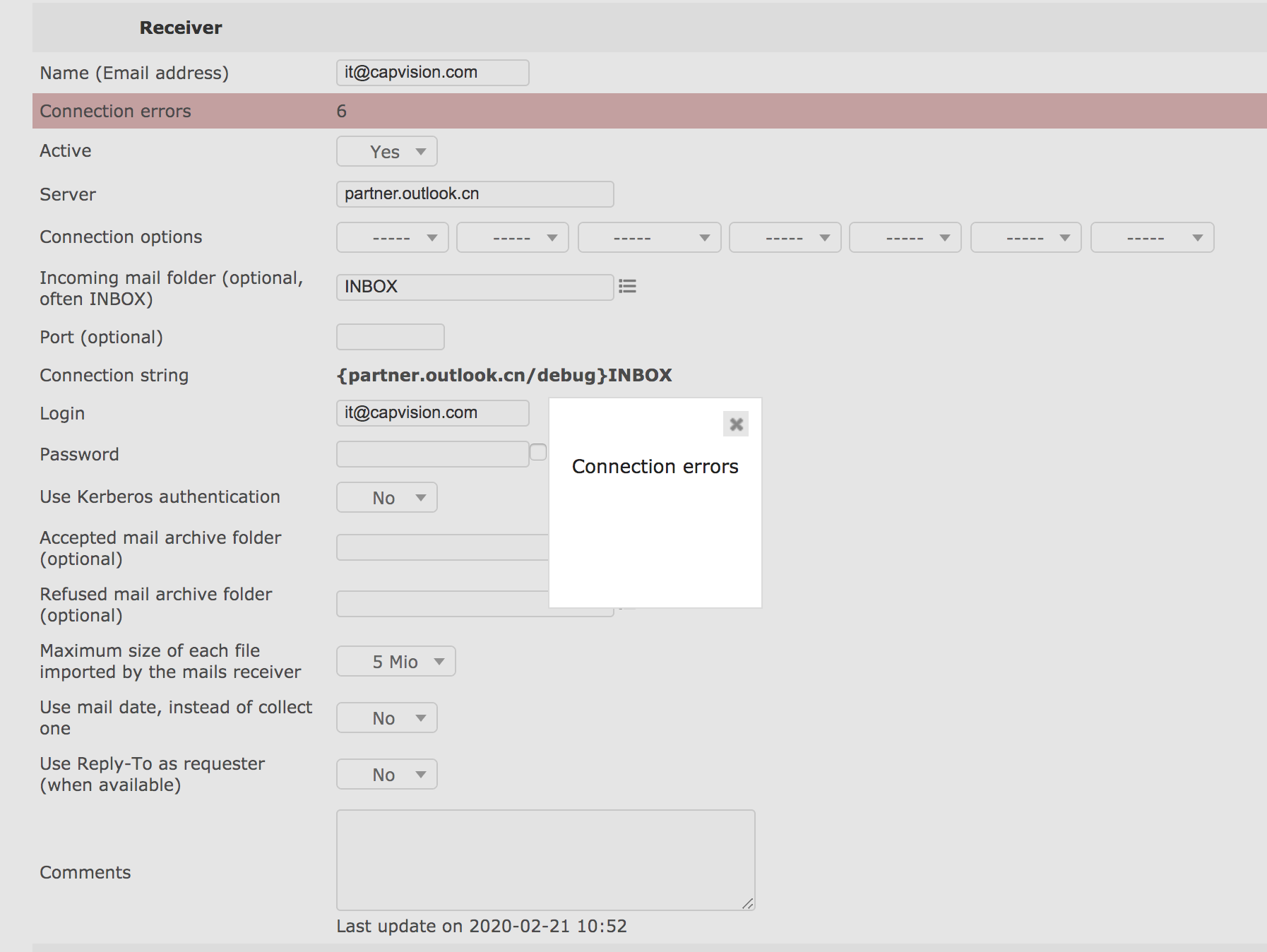
Task: Click the Password input field
Action: (x=432, y=453)
